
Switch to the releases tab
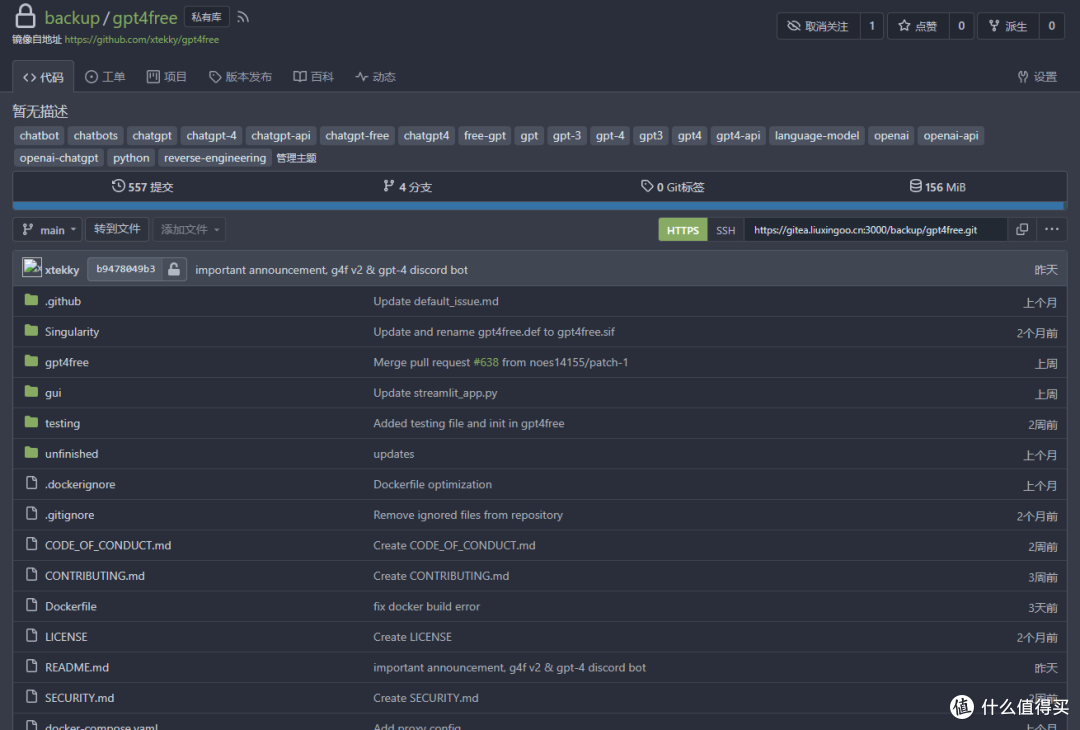240,77
